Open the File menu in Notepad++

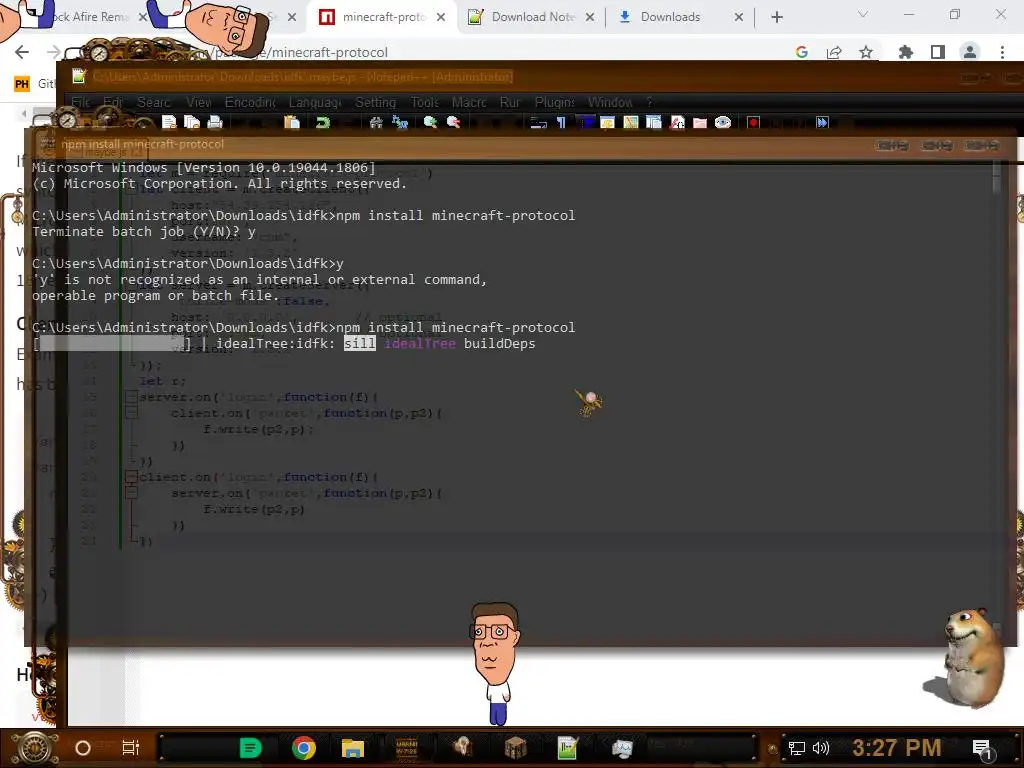(80, 103)
